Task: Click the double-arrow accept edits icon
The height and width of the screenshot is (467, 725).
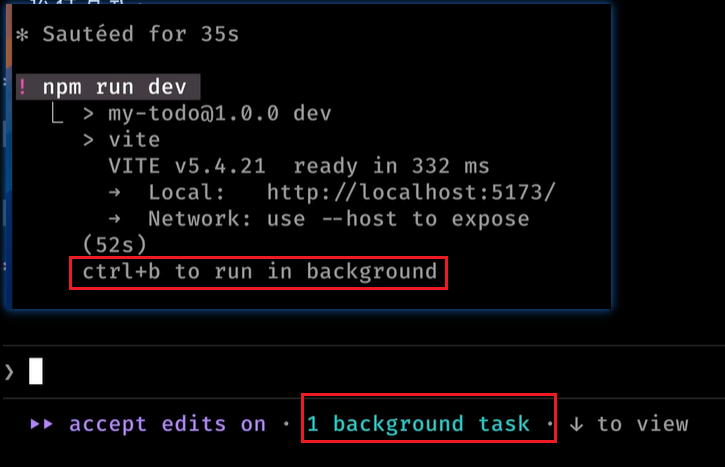Action: (42, 424)
